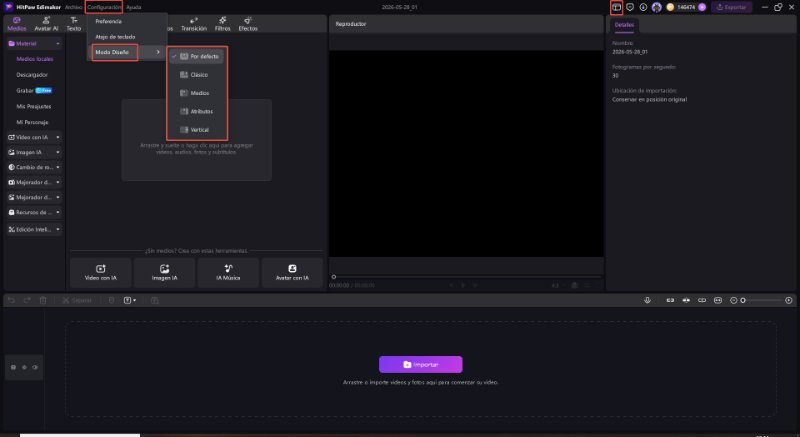Click the microphone voiceover icon in timeline toolbar
800x437 pixels.
point(647,300)
